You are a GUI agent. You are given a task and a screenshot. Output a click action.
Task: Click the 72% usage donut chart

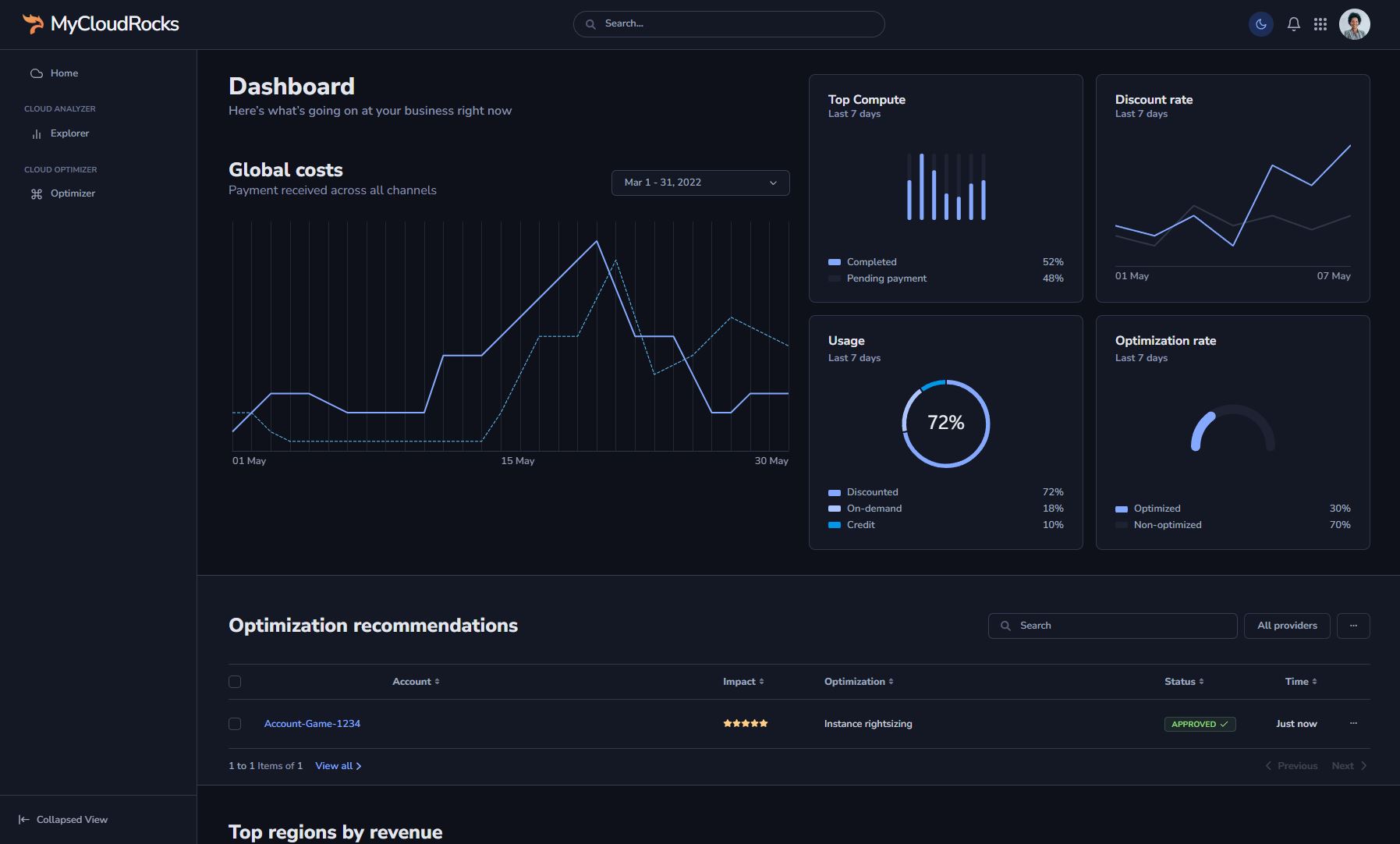pos(946,424)
